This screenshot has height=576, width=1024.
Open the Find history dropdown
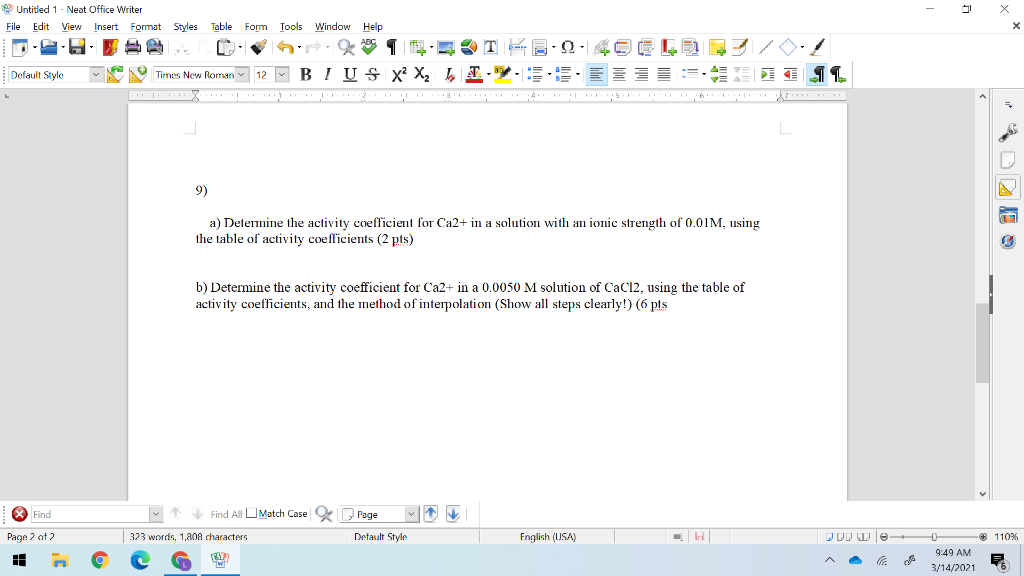155,514
